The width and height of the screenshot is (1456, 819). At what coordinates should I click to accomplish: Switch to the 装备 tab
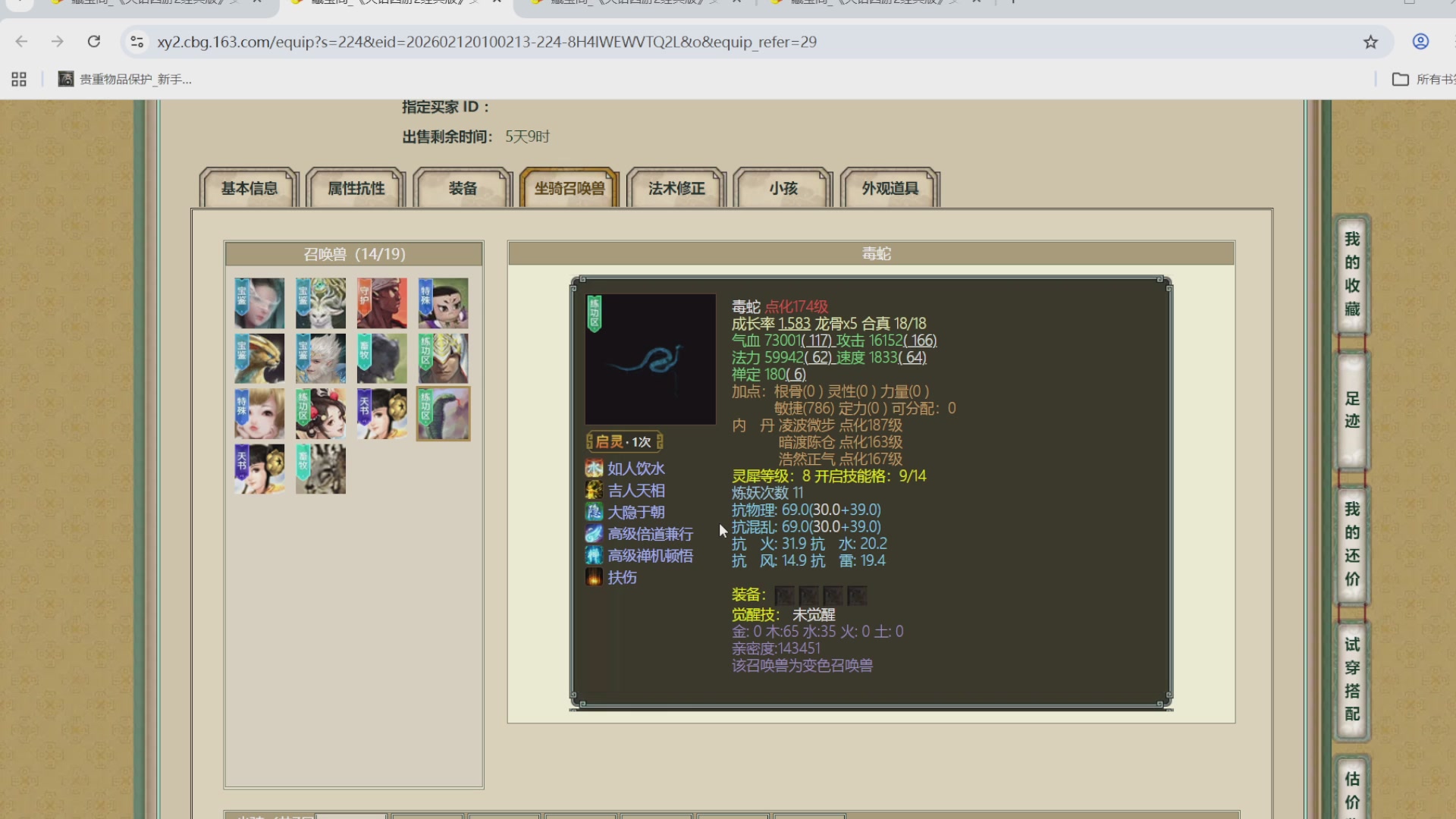tap(463, 188)
